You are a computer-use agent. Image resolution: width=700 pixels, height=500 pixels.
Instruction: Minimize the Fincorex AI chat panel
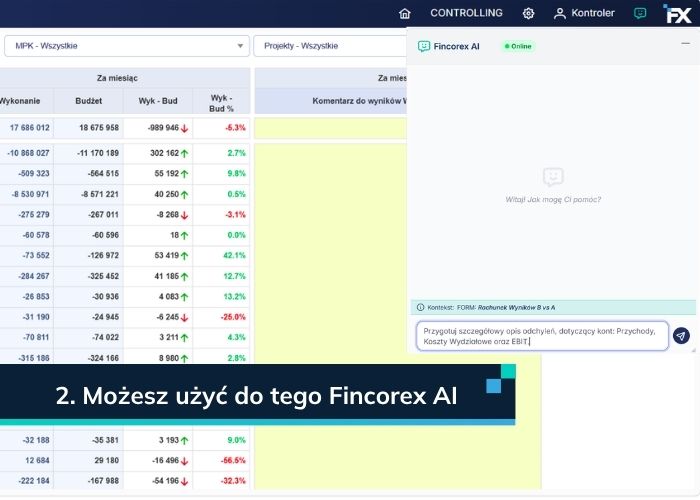click(x=686, y=43)
